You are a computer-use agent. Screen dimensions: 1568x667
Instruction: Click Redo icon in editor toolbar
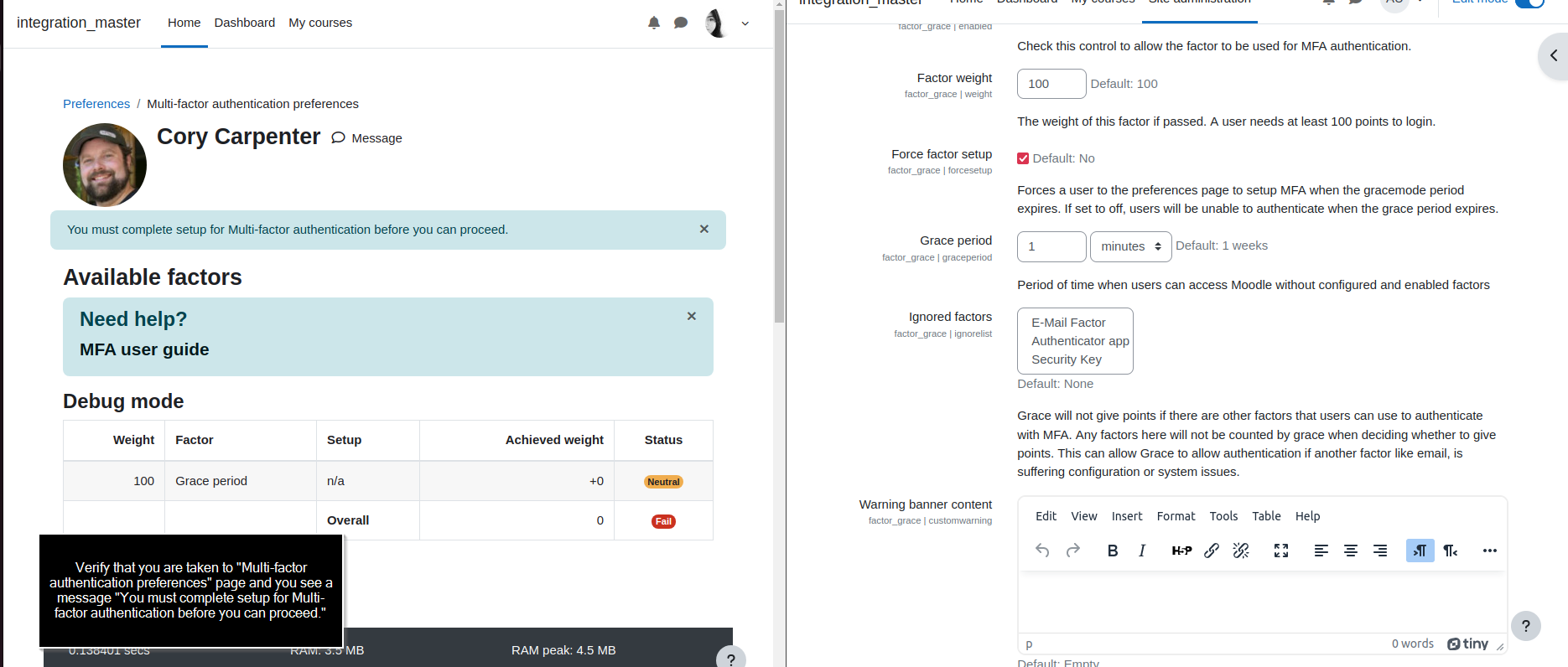(x=1072, y=551)
